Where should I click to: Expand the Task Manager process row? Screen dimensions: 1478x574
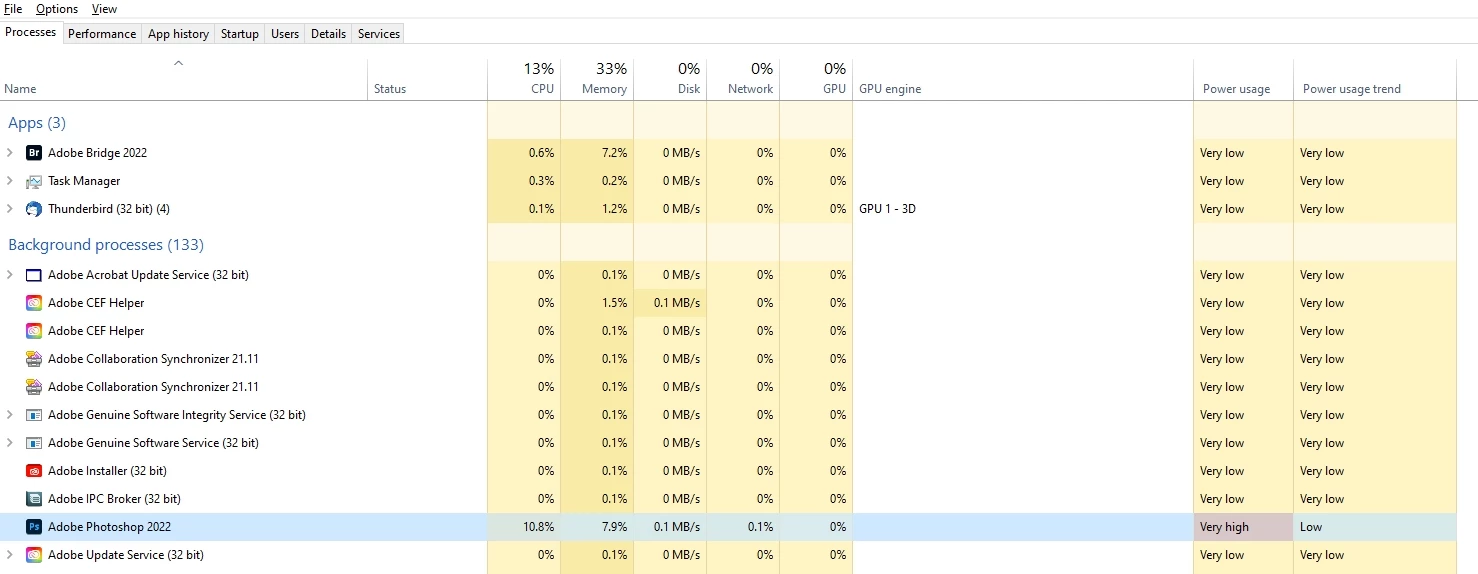pos(10,181)
